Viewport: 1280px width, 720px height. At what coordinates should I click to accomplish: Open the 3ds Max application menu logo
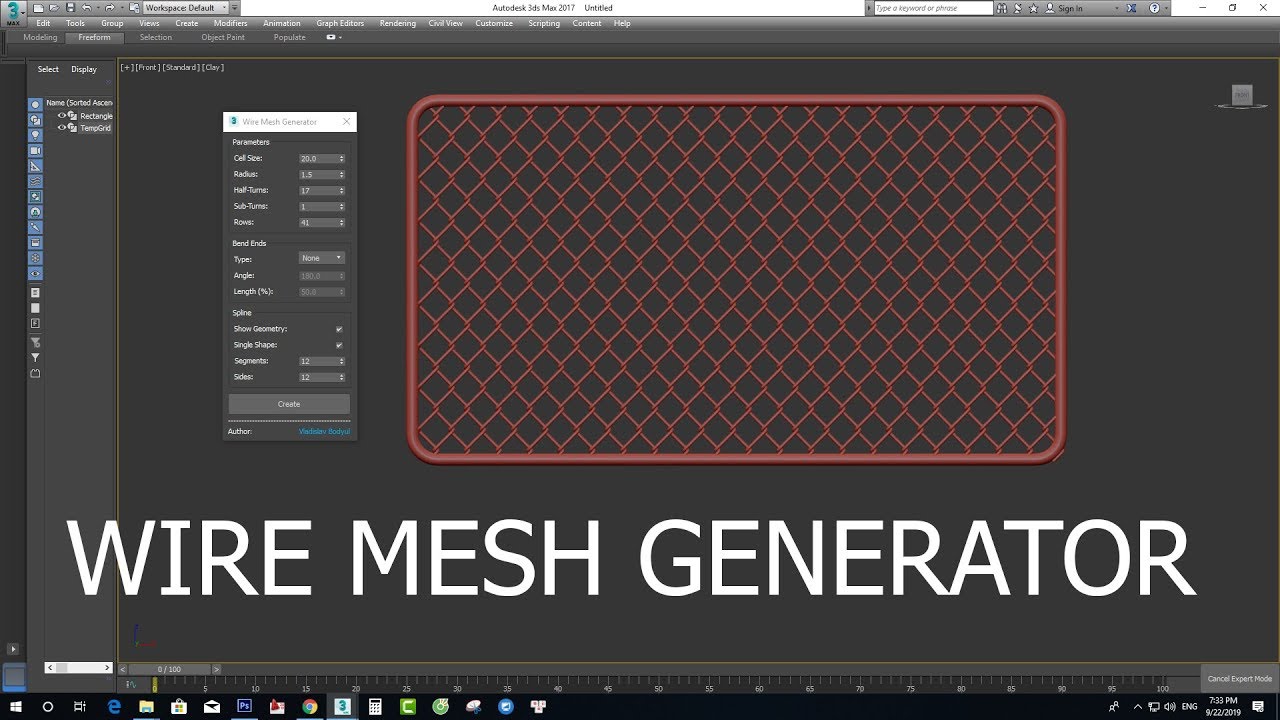(13, 13)
